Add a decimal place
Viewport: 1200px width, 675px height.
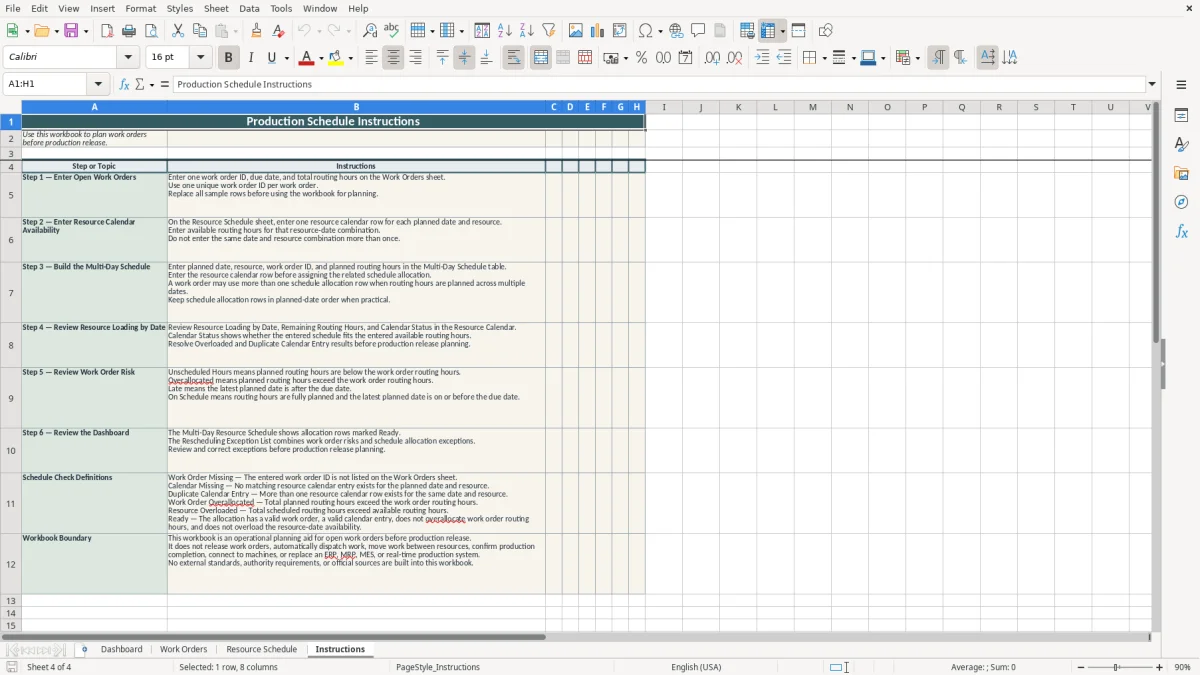[x=712, y=58]
